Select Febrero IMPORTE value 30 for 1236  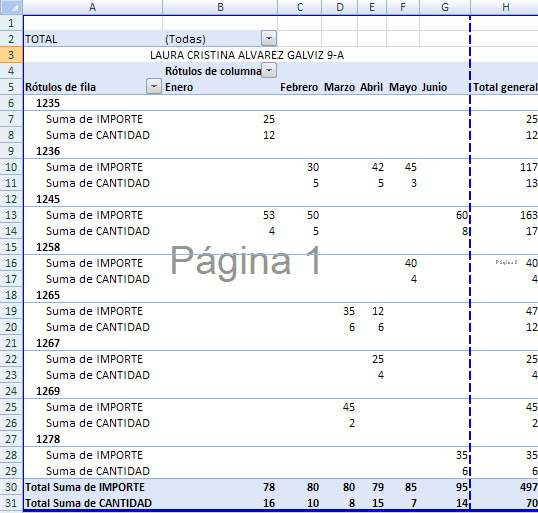coord(313,167)
